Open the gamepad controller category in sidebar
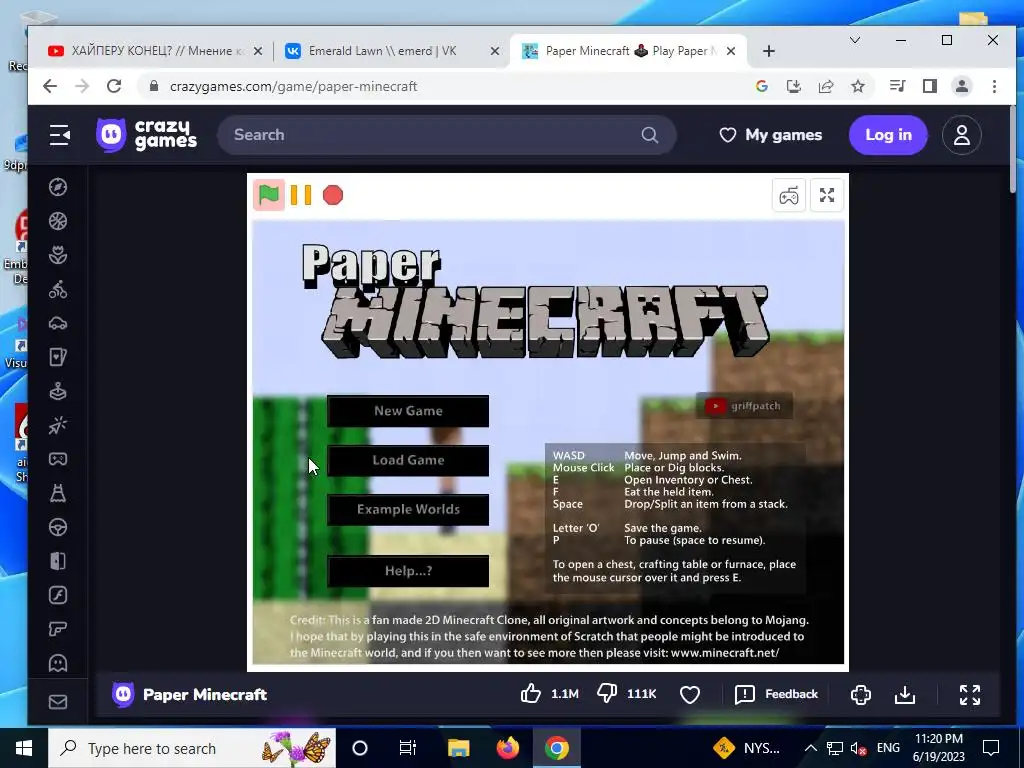 pyautogui.click(x=58, y=459)
